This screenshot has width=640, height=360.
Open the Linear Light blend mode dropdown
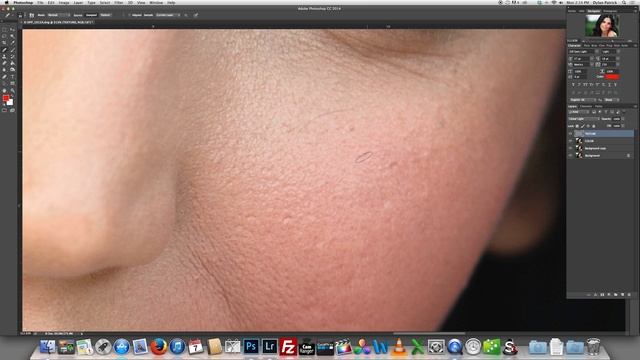584,119
